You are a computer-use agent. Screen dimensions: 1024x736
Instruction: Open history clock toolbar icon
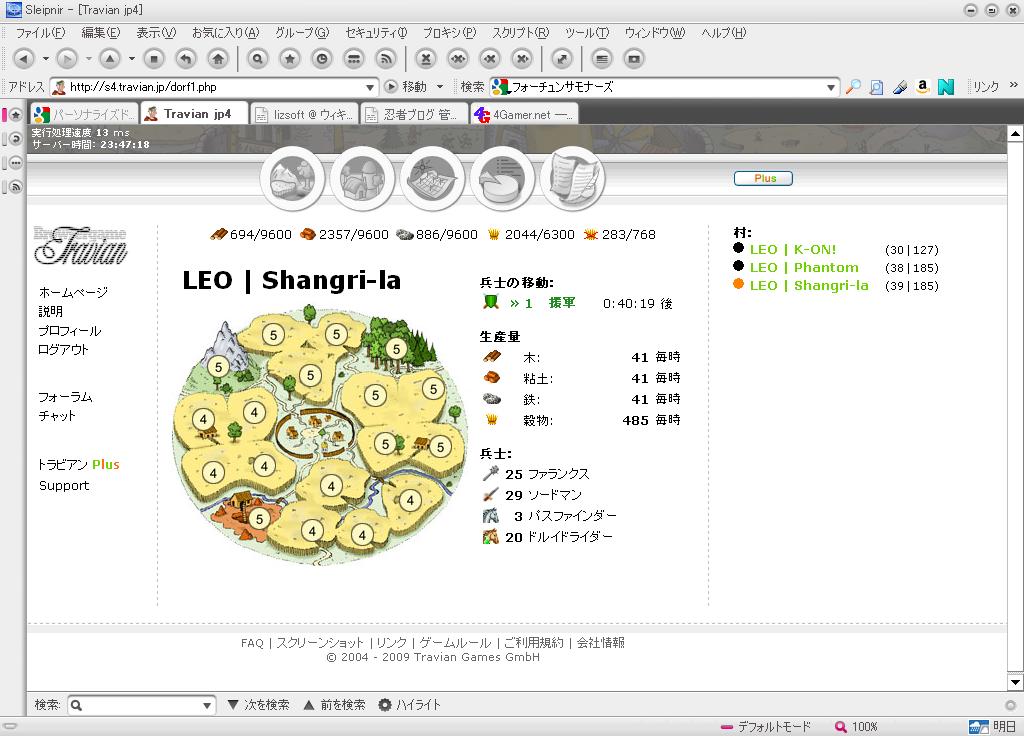pos(322,59)
